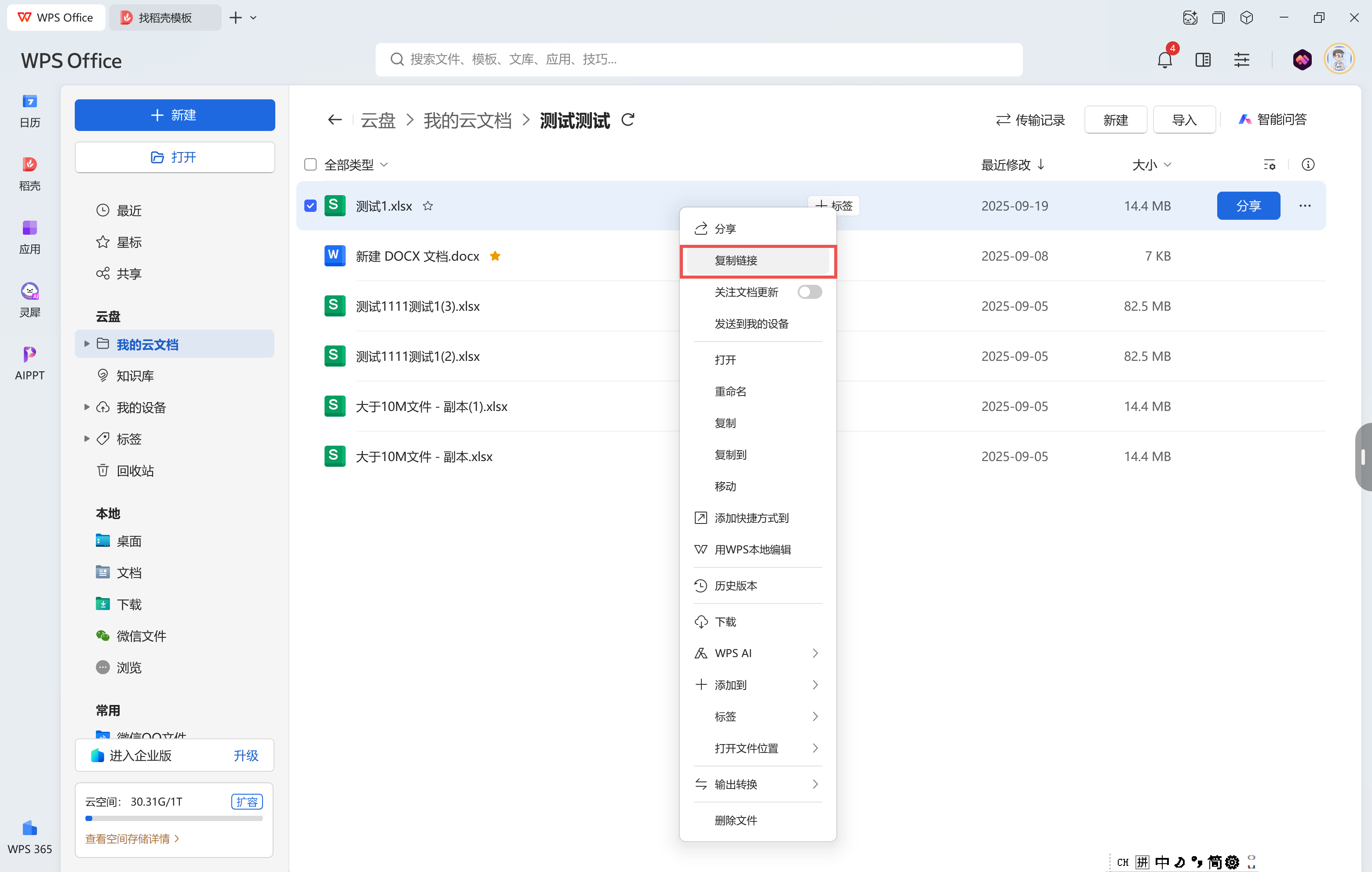The image size is (1372, 872).
Task: Click the refresh icon beside 测试测试
Action: click(x=628, y=120)
